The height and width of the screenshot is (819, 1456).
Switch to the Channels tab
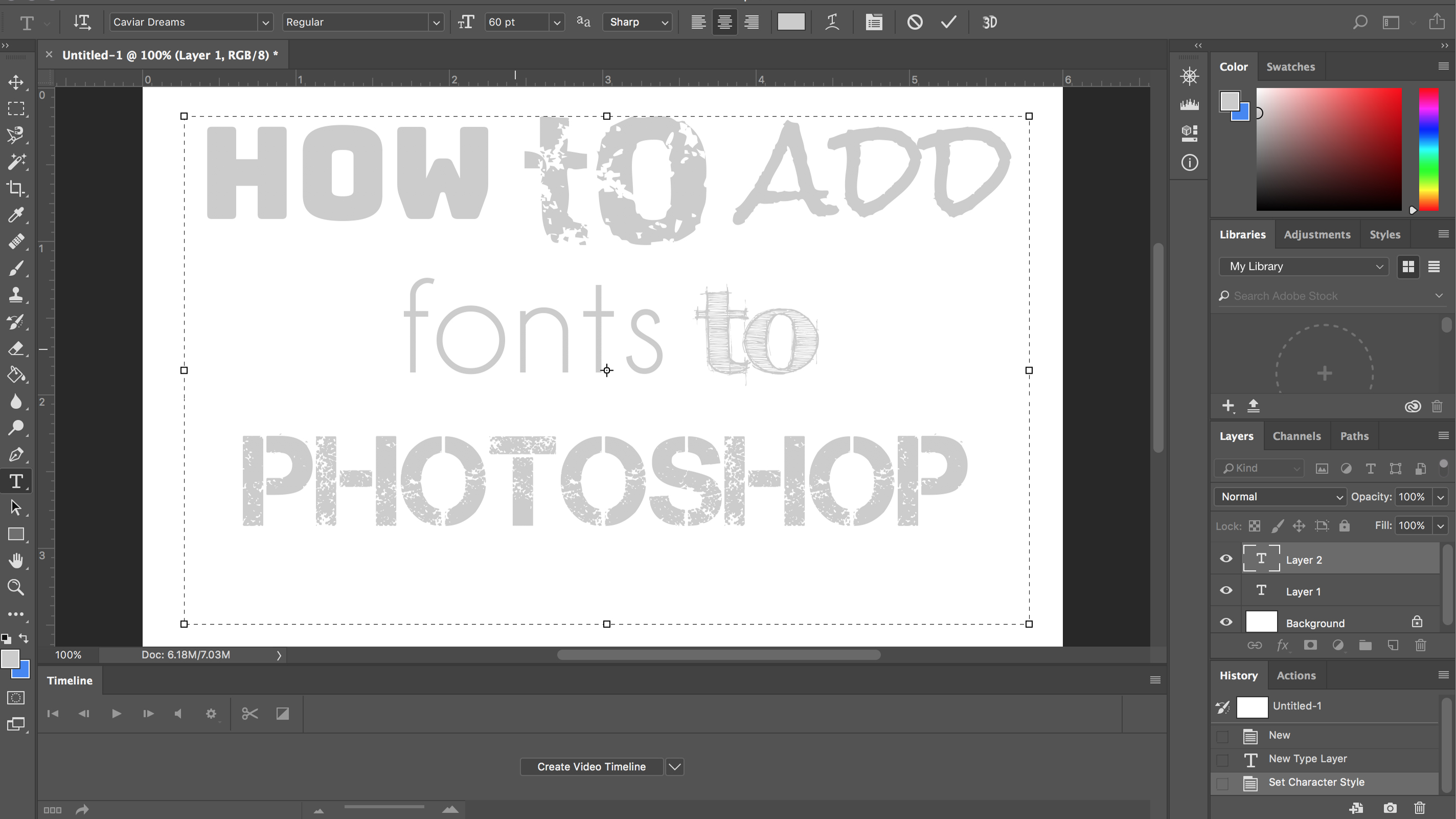click(1297, 436)
